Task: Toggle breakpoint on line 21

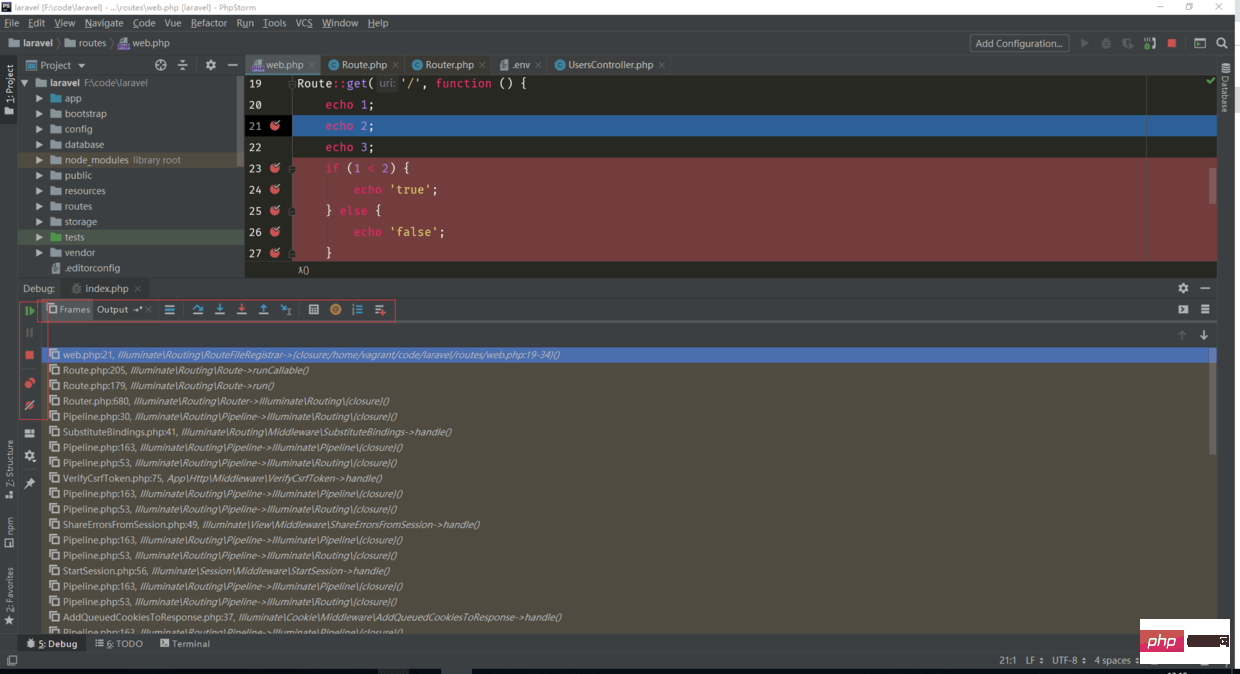Action: pos(275,126)
